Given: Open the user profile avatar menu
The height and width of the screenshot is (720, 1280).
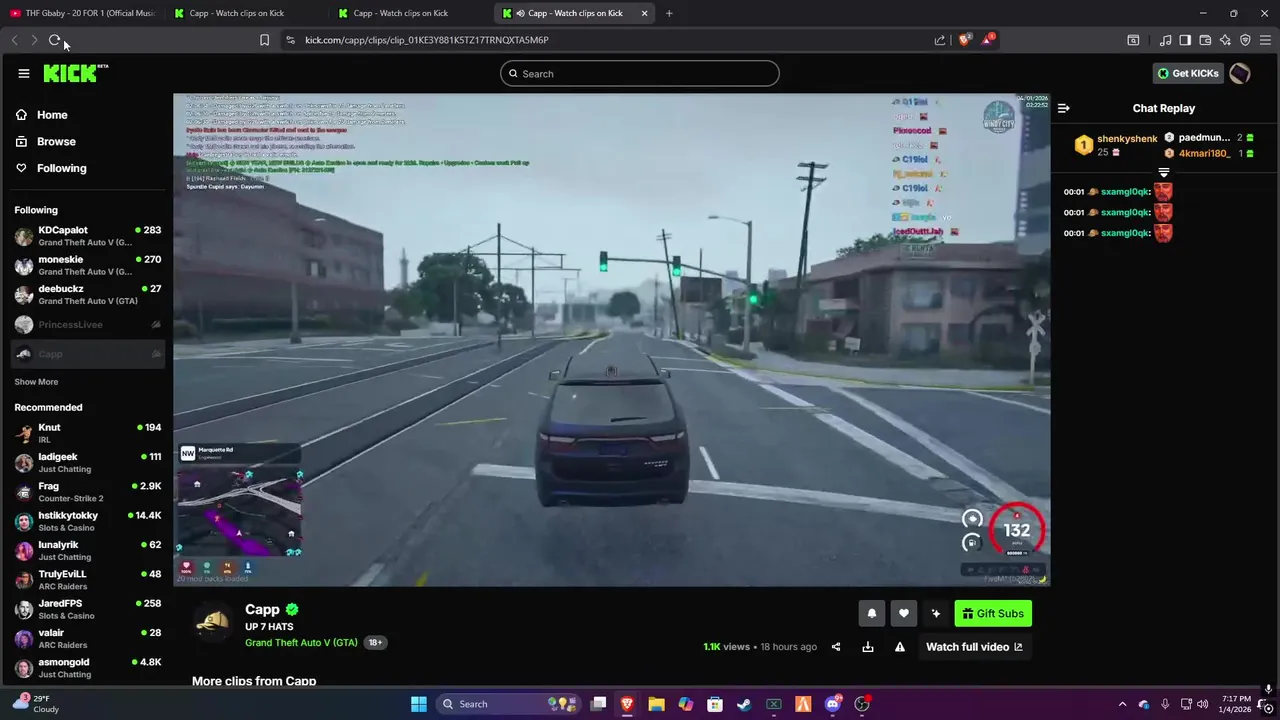Looking at the screenshot, I should click(x=1240, y=73).
